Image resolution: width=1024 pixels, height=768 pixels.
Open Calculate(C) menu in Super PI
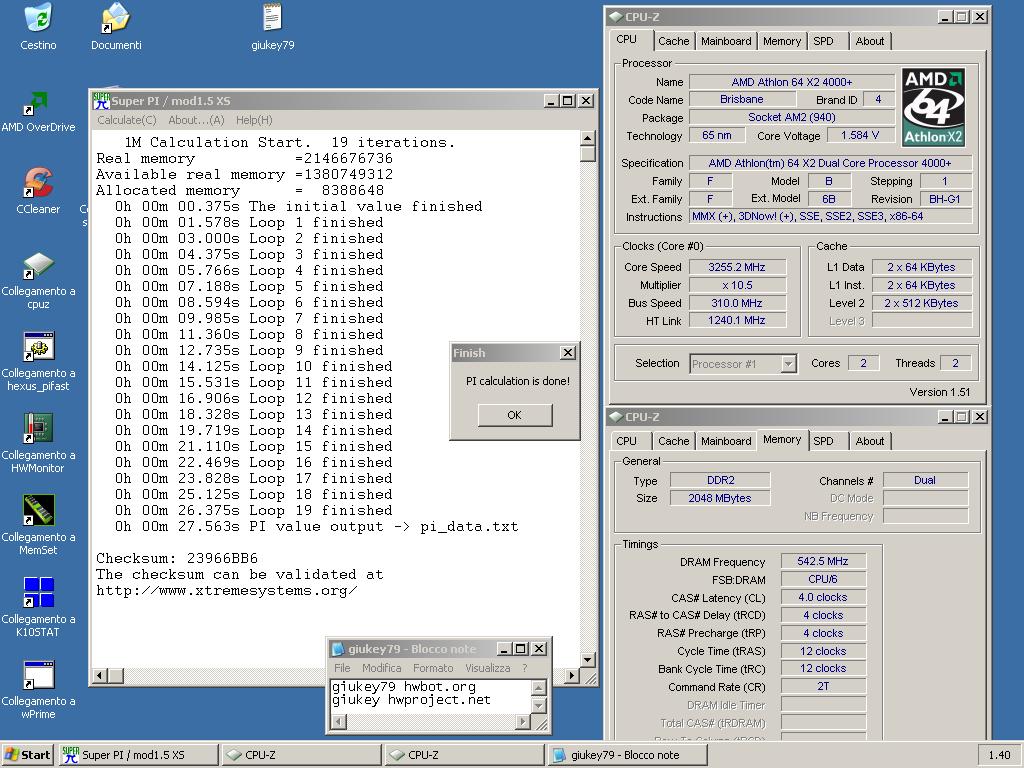point(127,120)
